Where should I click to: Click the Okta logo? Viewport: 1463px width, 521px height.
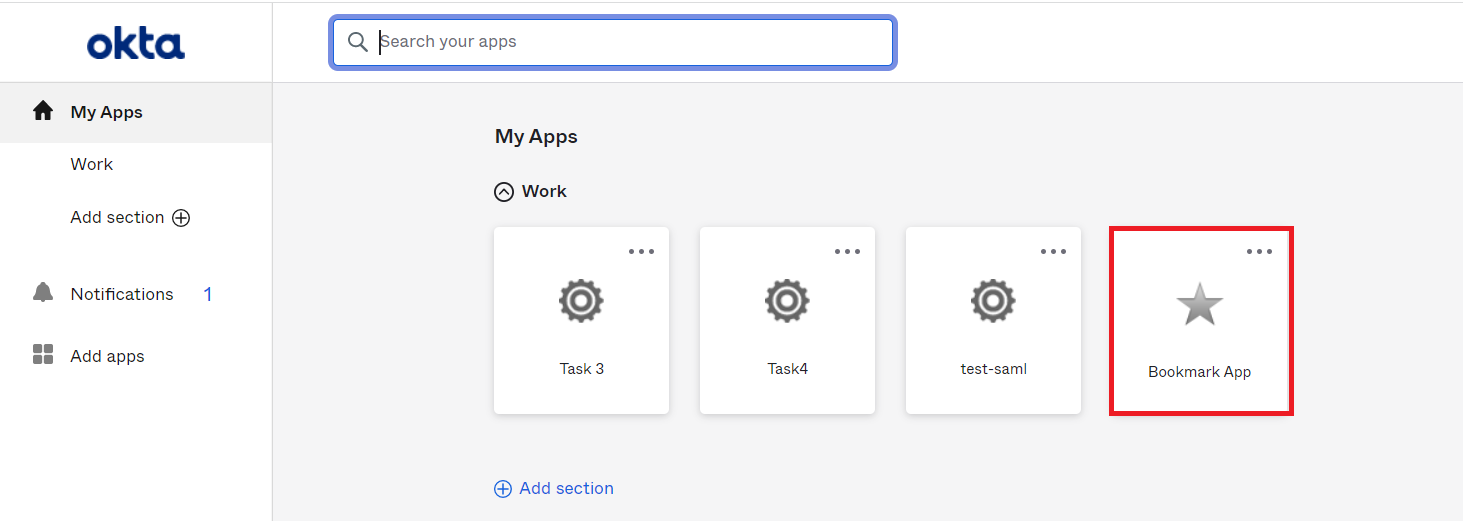(x=136, y=45)
